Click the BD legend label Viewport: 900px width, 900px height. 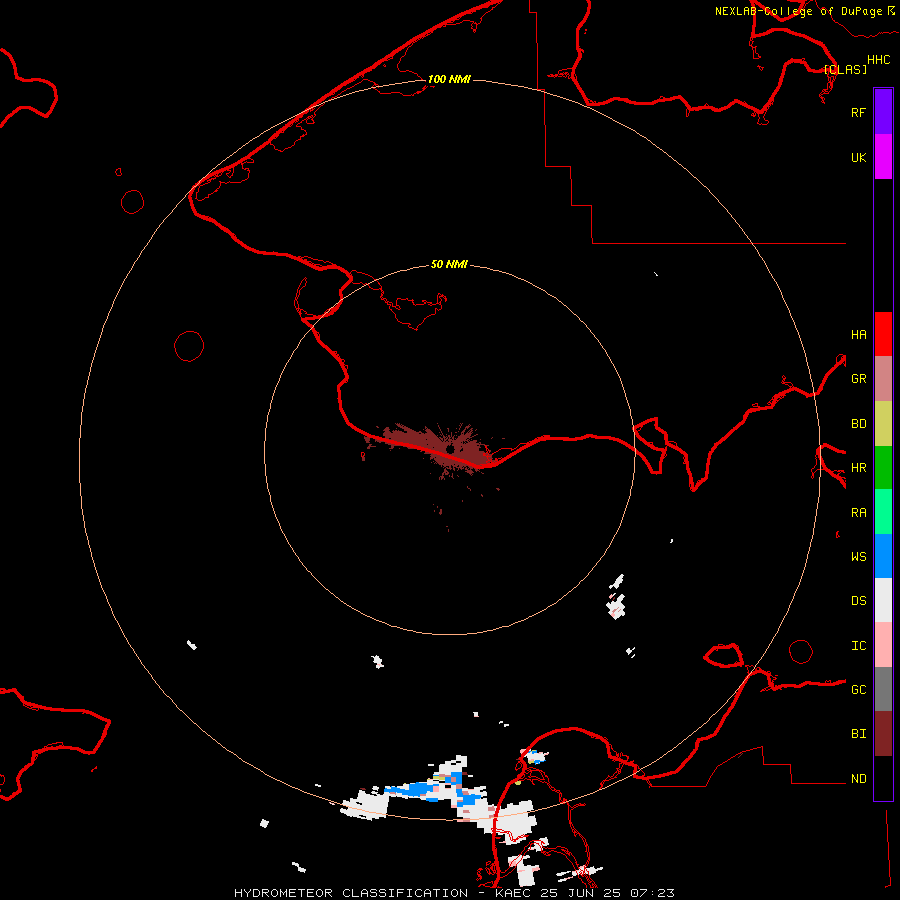coord(858,424)
